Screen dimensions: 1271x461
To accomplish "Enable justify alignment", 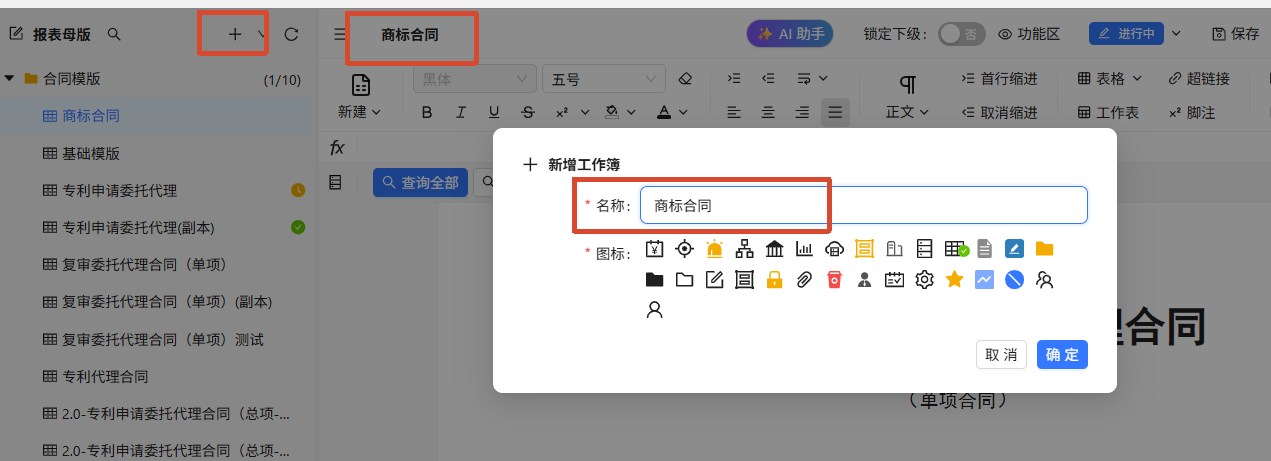I will click(835, 112).
